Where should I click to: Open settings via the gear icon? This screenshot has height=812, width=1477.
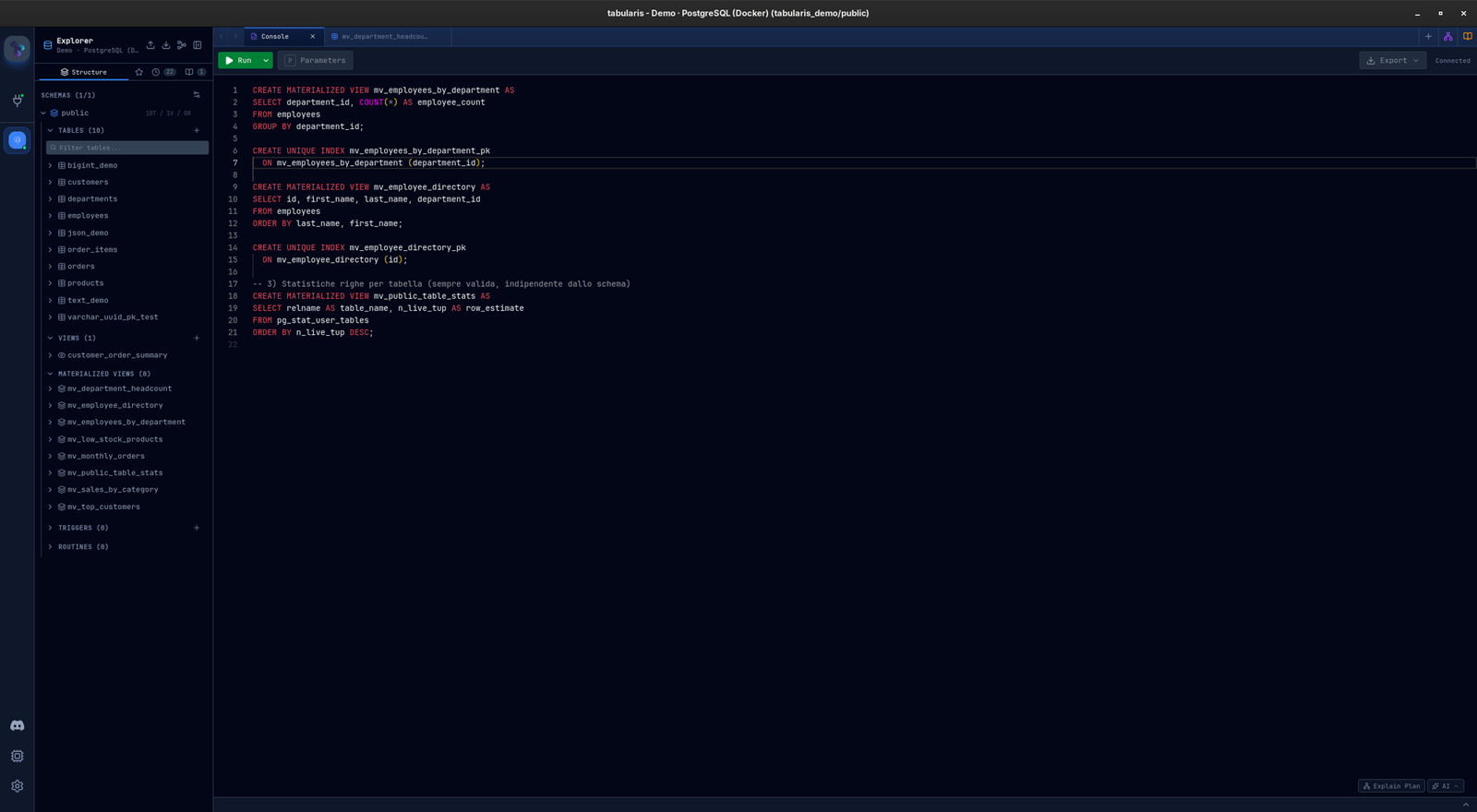pos(18,786)
